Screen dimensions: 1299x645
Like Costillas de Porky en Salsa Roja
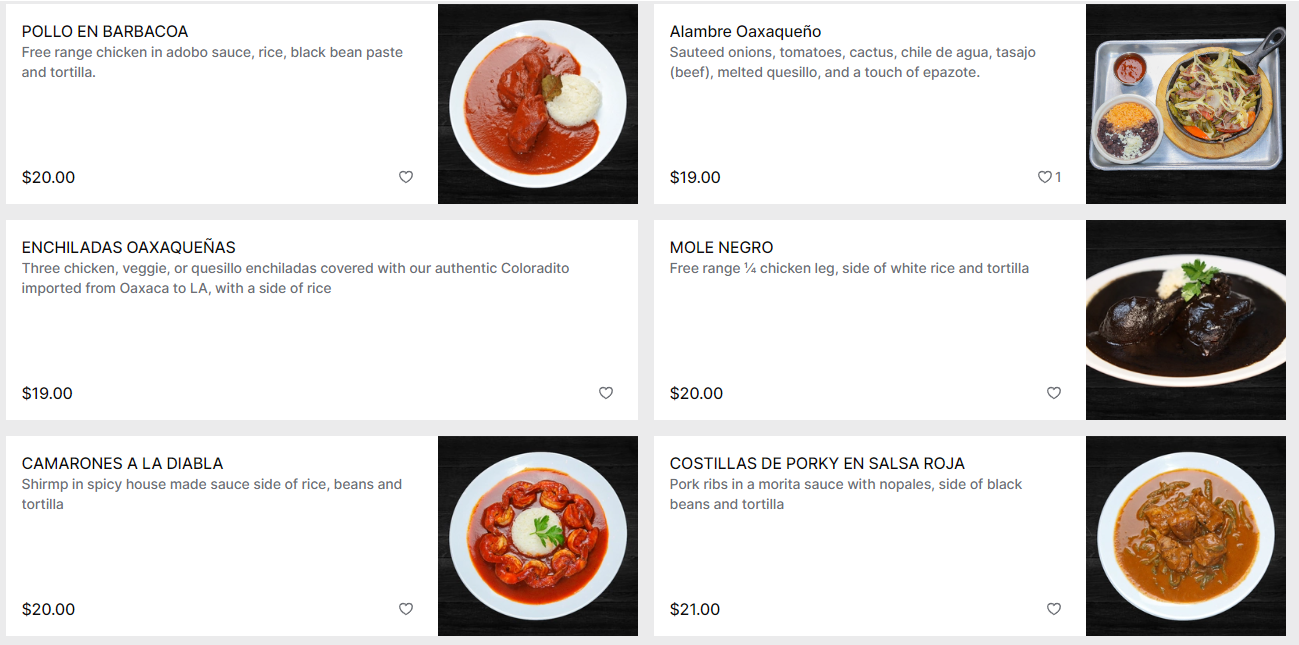tap(1054, 609)
